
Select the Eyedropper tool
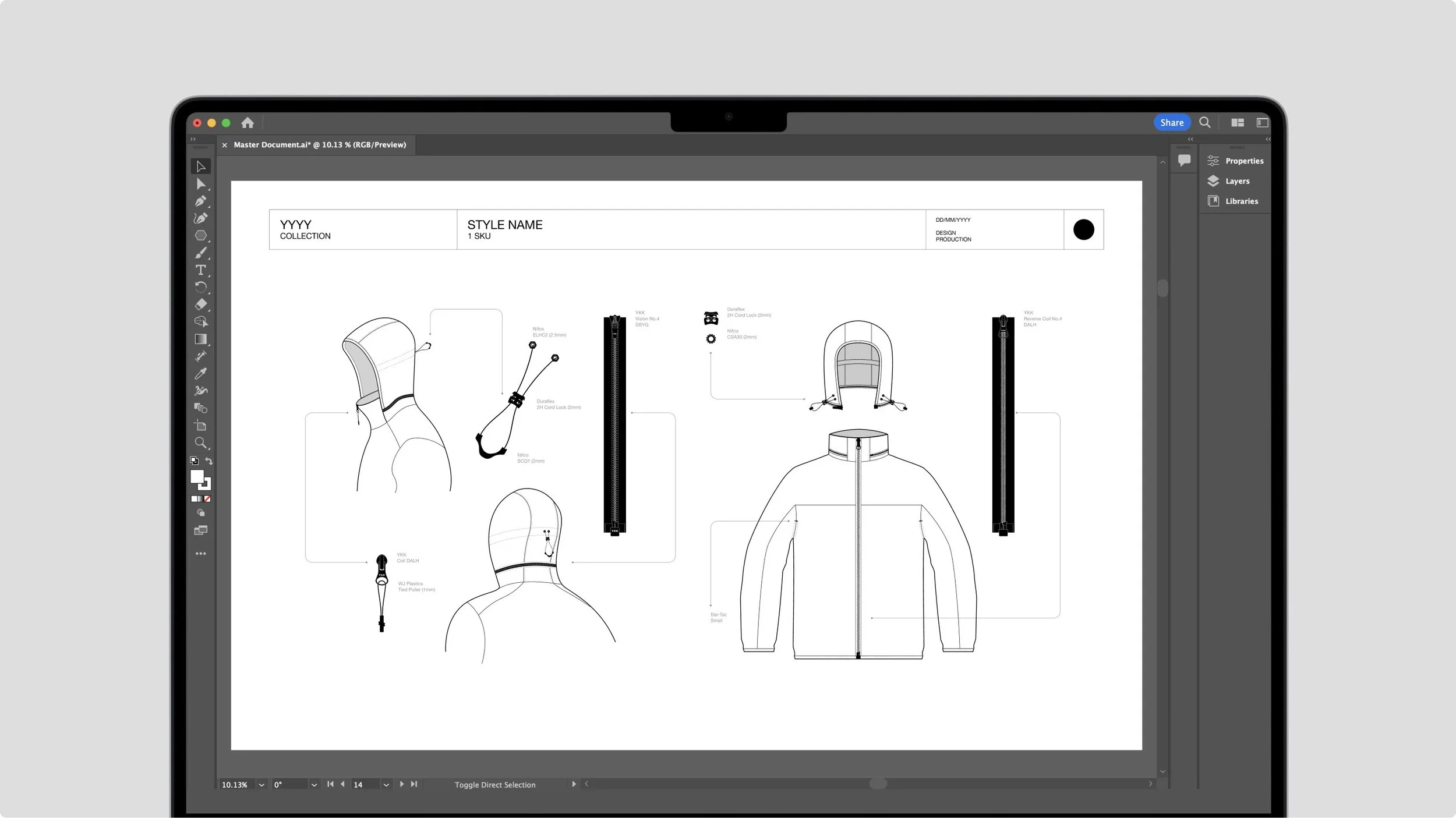point(200,373)
